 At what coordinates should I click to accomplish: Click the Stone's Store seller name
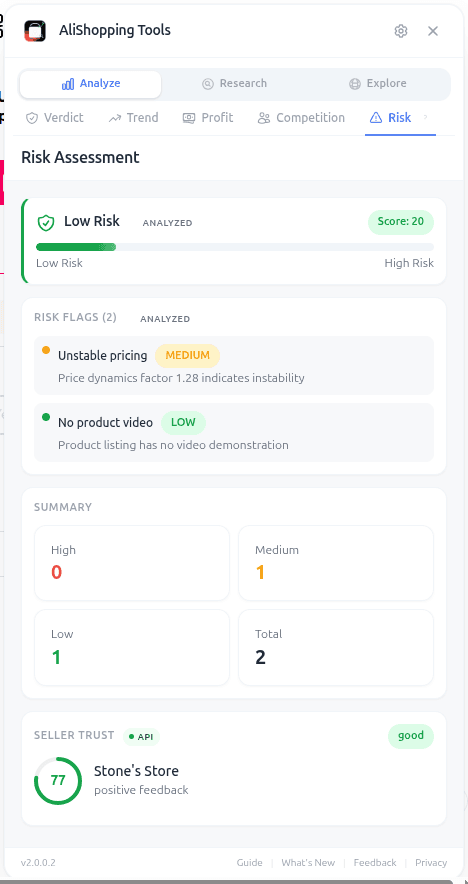(x=136, y=771)
